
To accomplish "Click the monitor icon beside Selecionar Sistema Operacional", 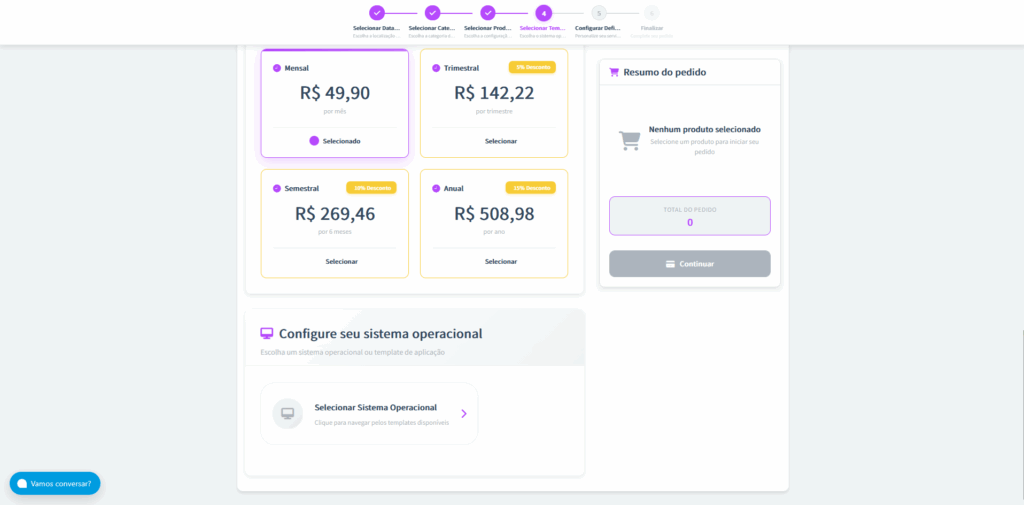I will coord(287,413).
